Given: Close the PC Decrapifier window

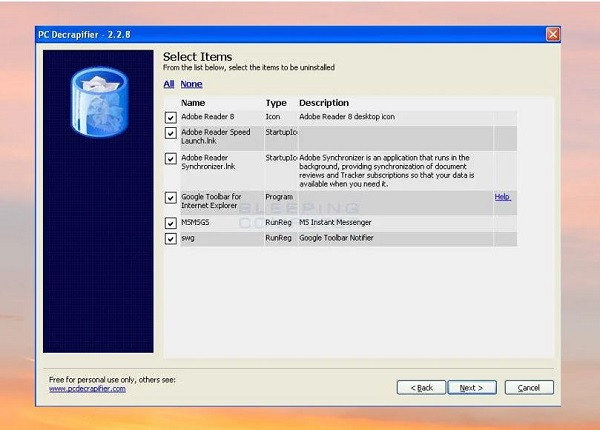Looking at the screenshot, I should pyautogui.click(x=553, y=34).
